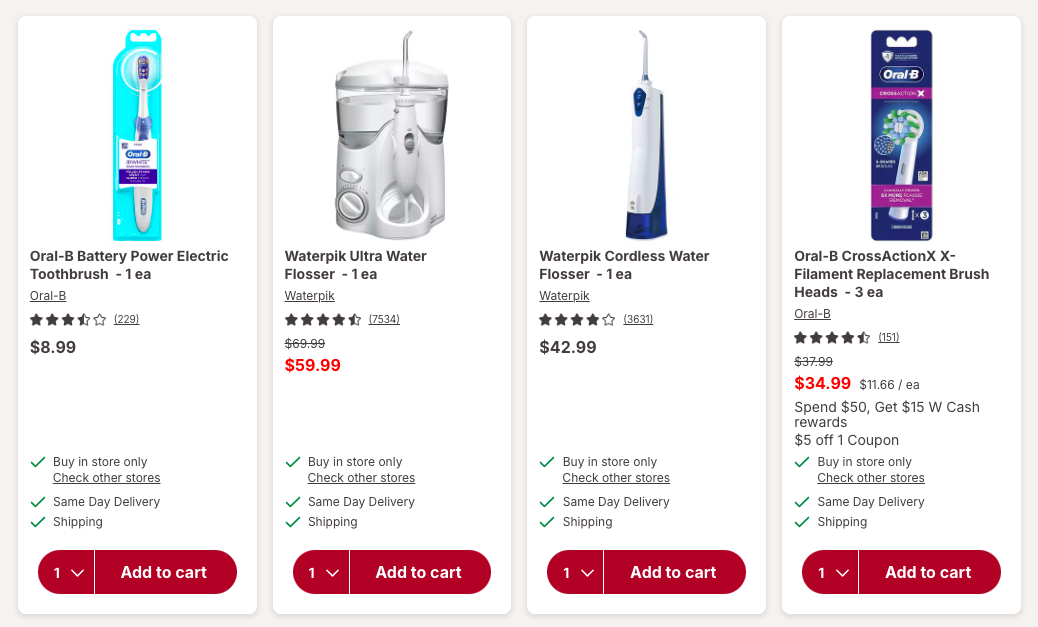Add Waterpik Ultra Water Flosser to cart

(x=419, y=573)
